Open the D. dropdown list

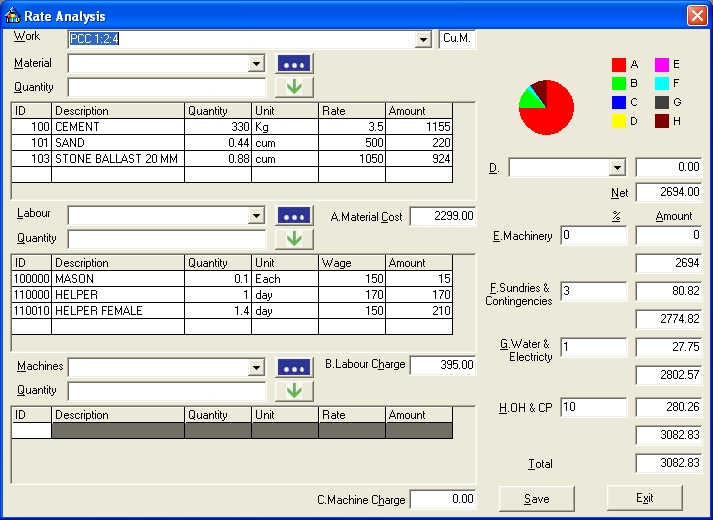617,168
